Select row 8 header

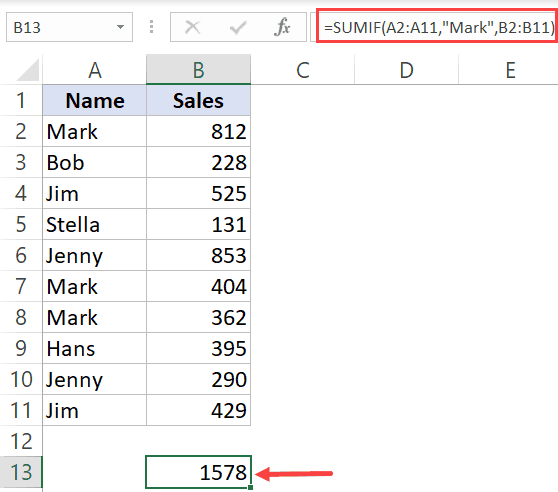click(x=21, y=317)
